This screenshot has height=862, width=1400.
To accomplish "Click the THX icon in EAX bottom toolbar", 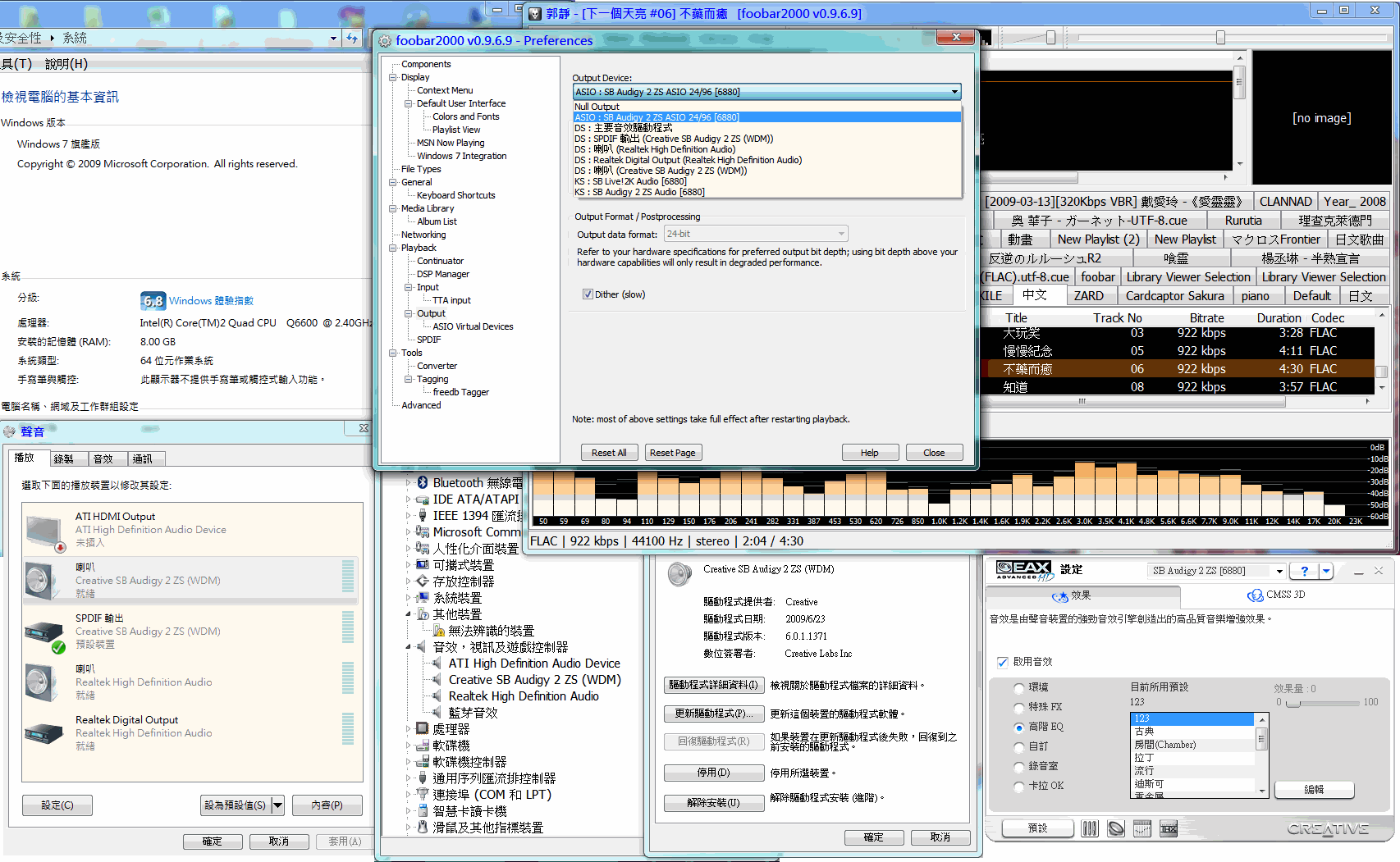I will pyautogui.click(x=1169, y=828).
